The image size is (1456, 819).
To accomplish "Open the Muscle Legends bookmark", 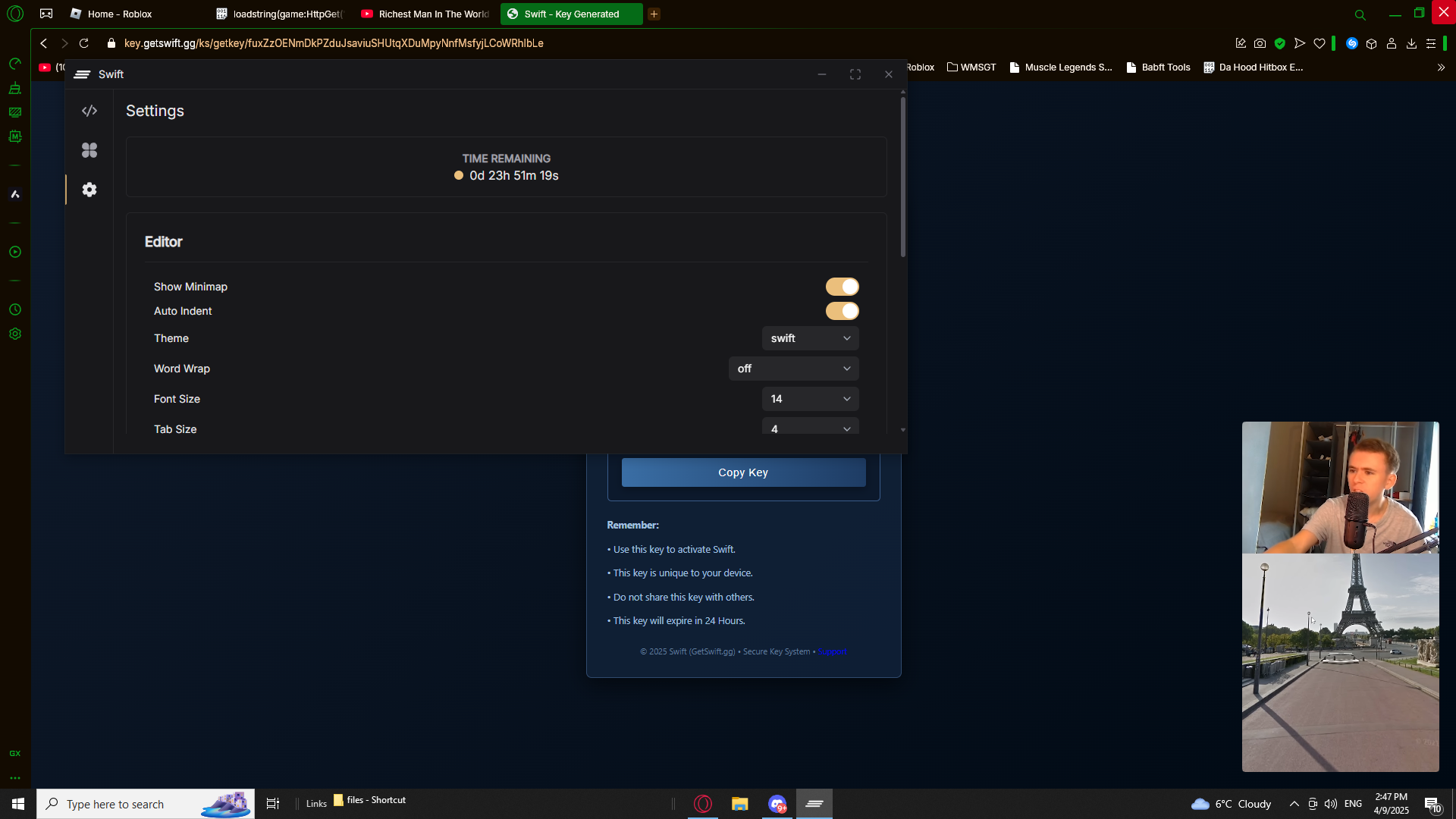I will pyautogui.click(x=1061, y=67).
